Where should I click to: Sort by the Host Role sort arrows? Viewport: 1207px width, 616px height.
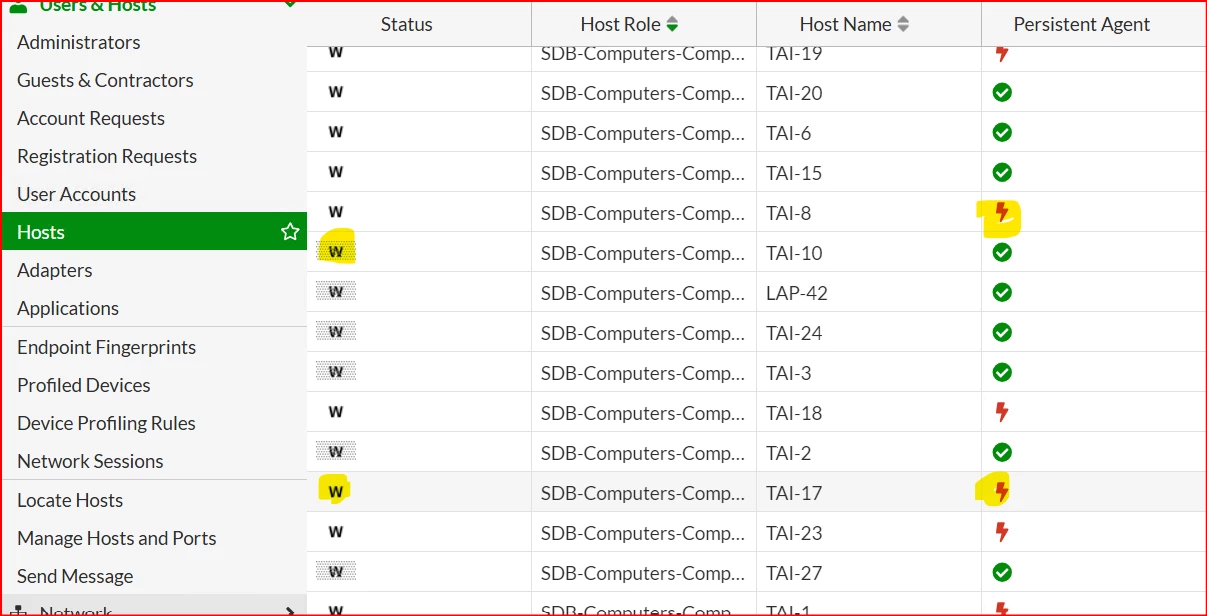pyautogui.click(x=672, y=24)
